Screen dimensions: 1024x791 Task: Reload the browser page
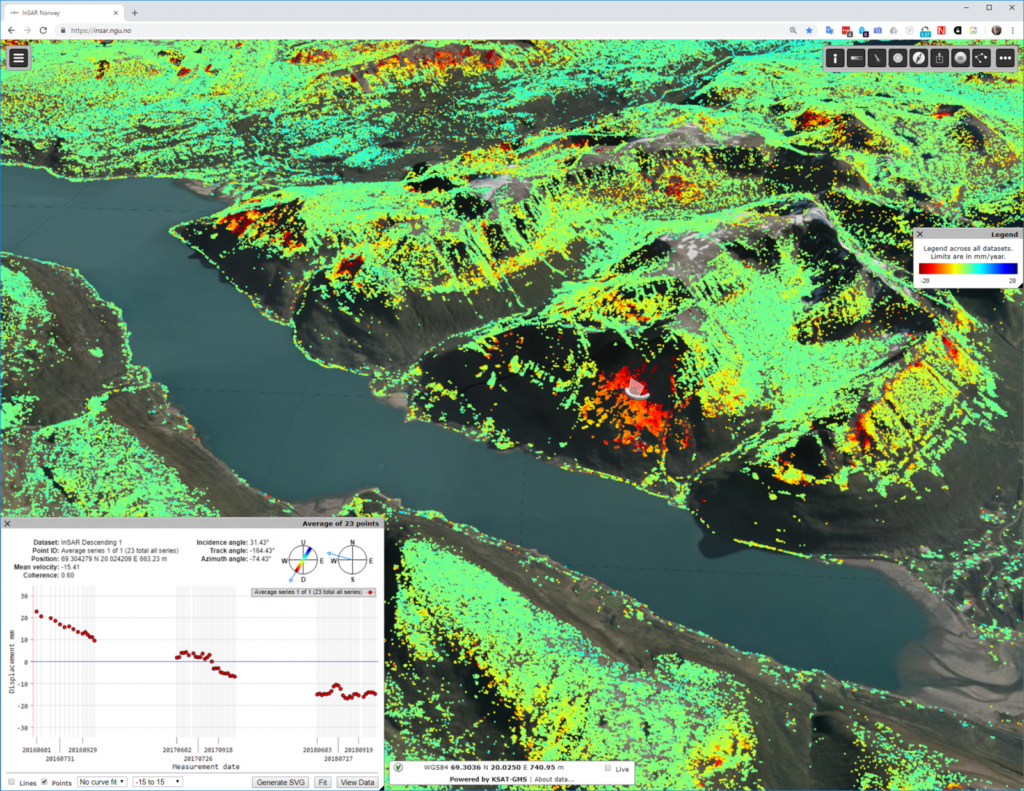click(x=43, y=30)
